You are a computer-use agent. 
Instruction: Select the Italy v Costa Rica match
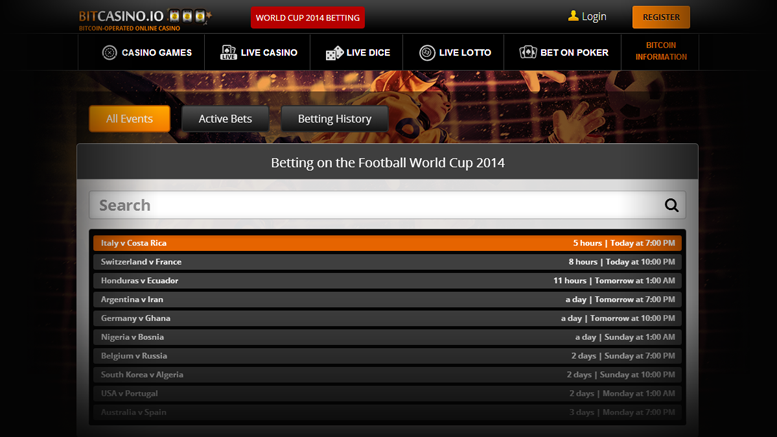(x=388, y=243)
